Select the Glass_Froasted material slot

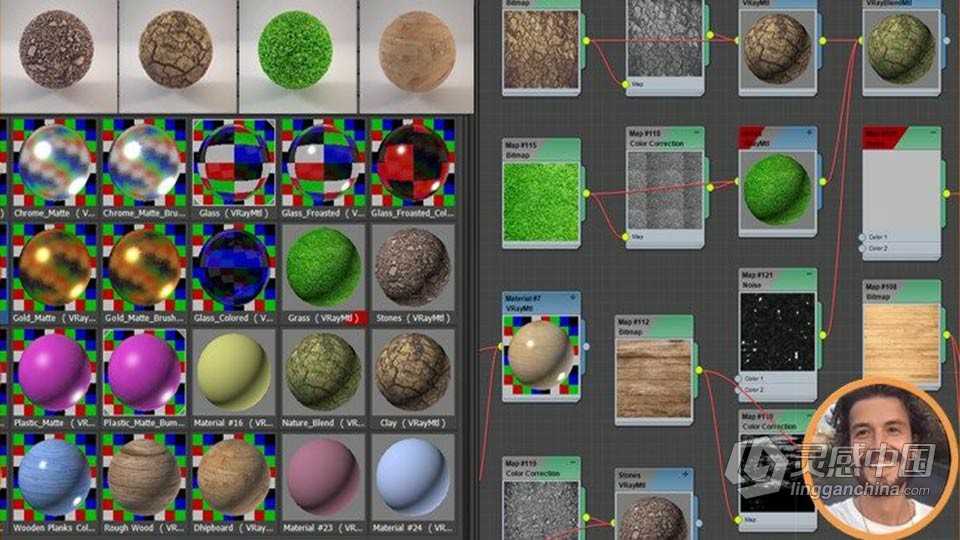pyautogui.click(x=323, y=170)
